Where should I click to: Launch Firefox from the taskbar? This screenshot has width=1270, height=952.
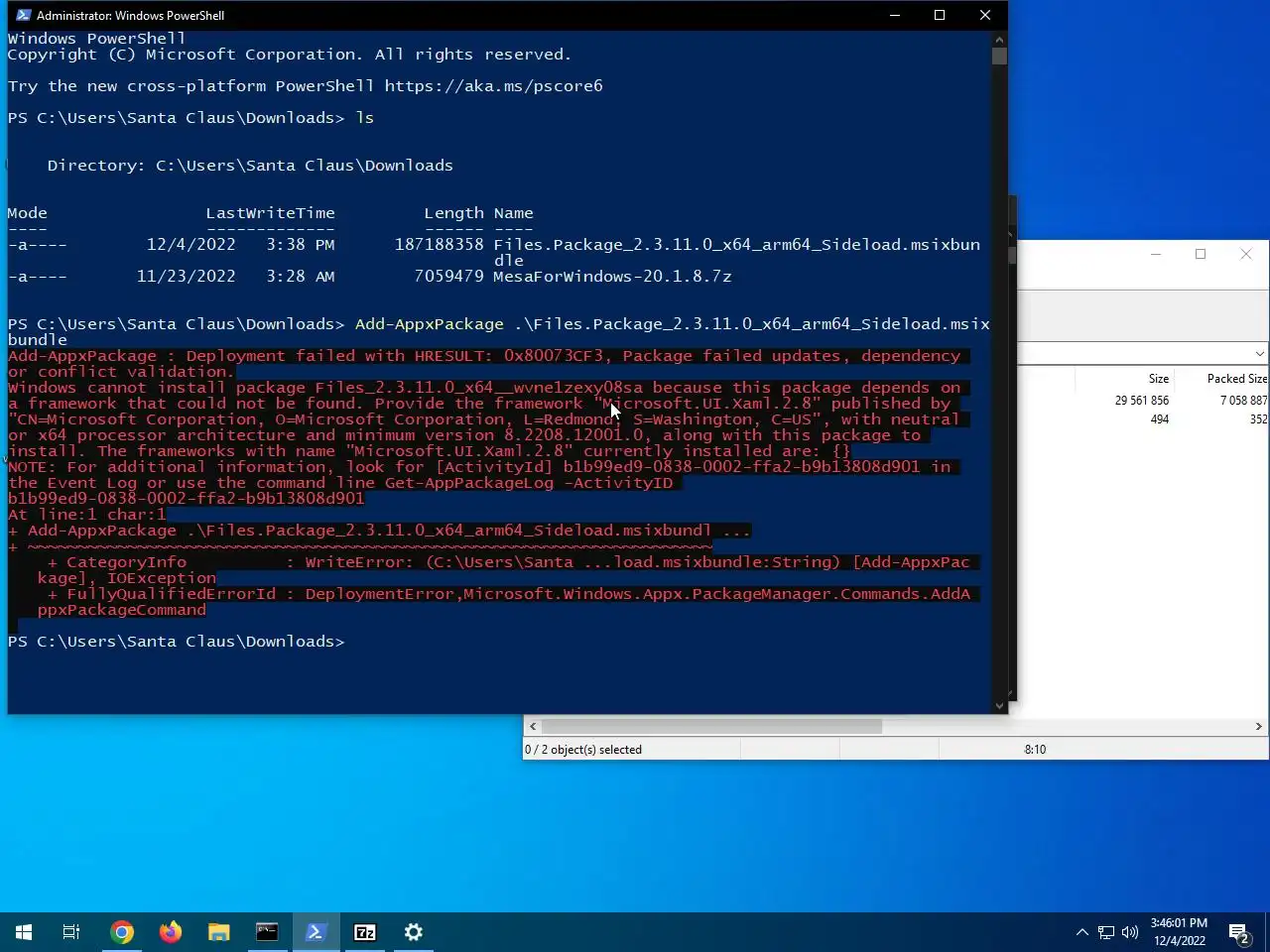(x=171, y=932)
